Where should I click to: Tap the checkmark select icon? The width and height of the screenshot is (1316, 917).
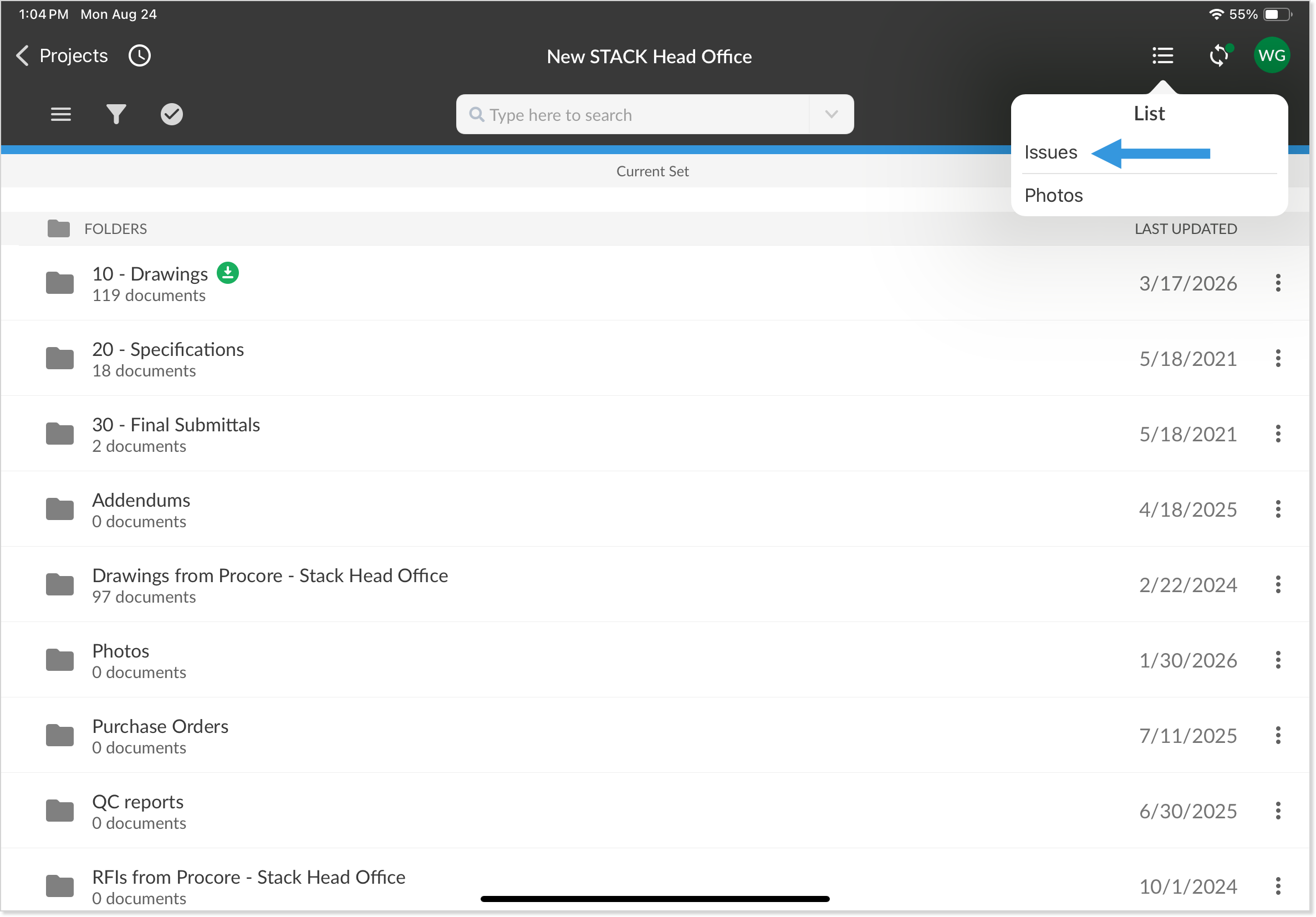tap(171, 114)
